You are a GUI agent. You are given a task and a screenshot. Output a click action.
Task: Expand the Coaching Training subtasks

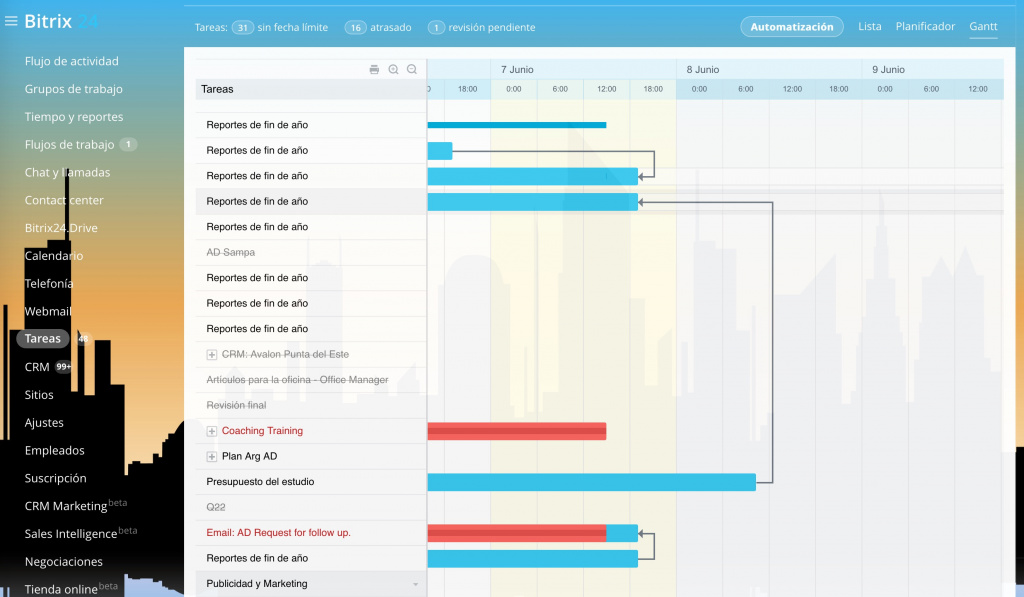coord(212,431)
